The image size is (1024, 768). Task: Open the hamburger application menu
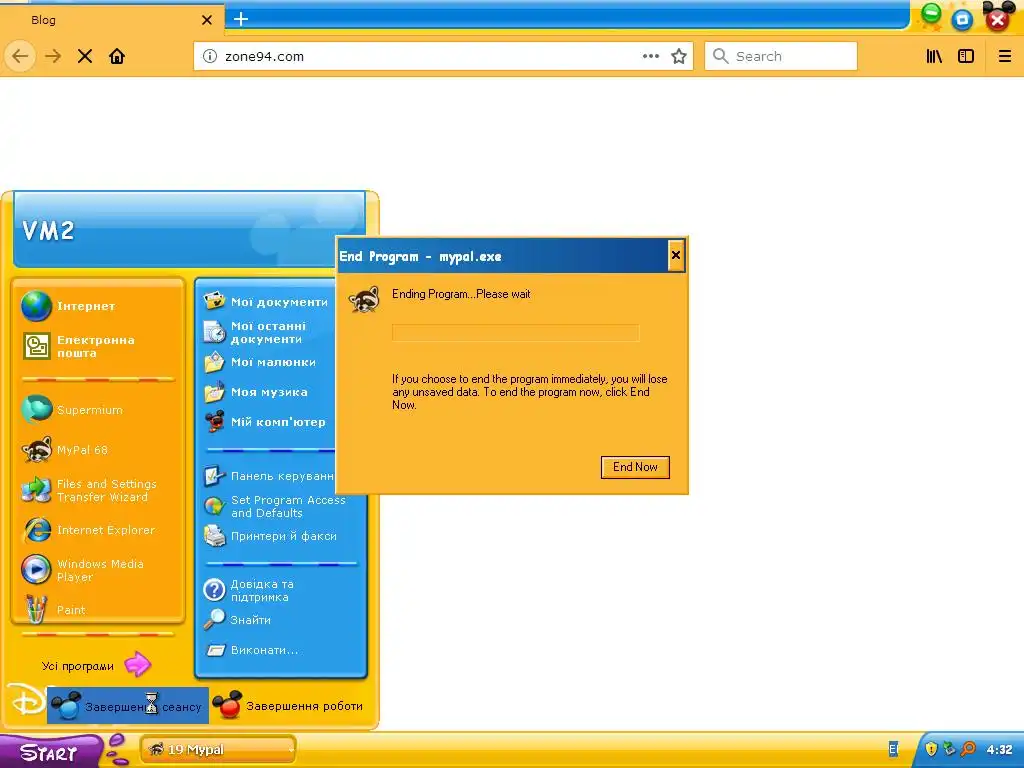pos(1004,56)
